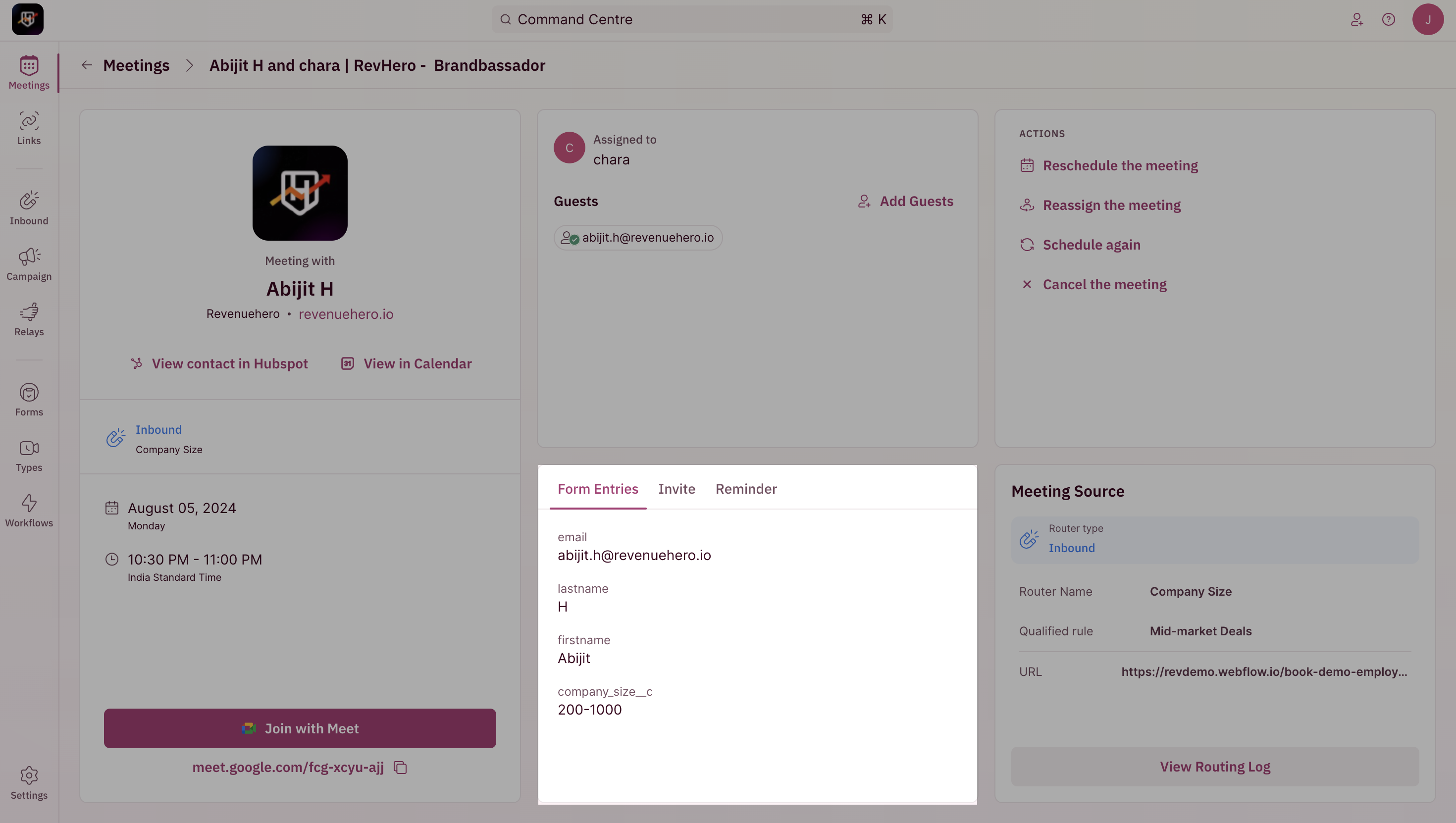1456x823 pixels.
Task: Go to the Inbound sidebar section
Action: click(29, 208)
